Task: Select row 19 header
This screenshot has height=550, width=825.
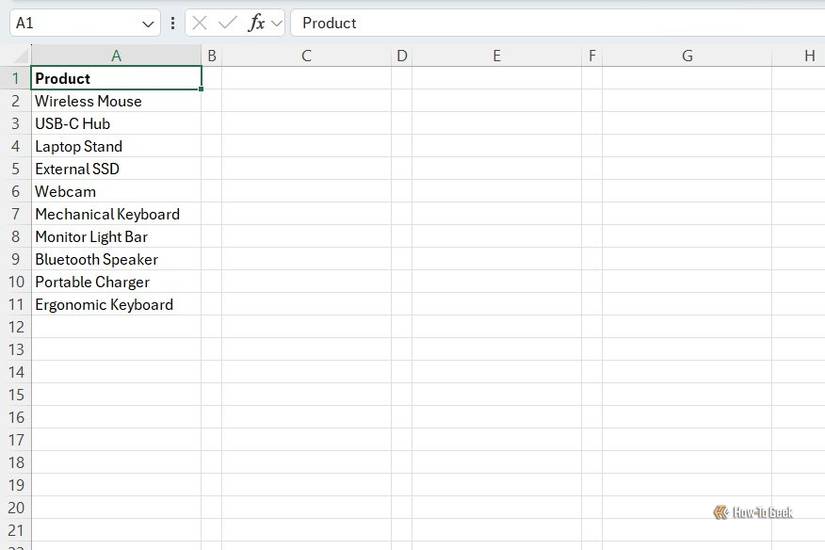Action: point(16,485)
